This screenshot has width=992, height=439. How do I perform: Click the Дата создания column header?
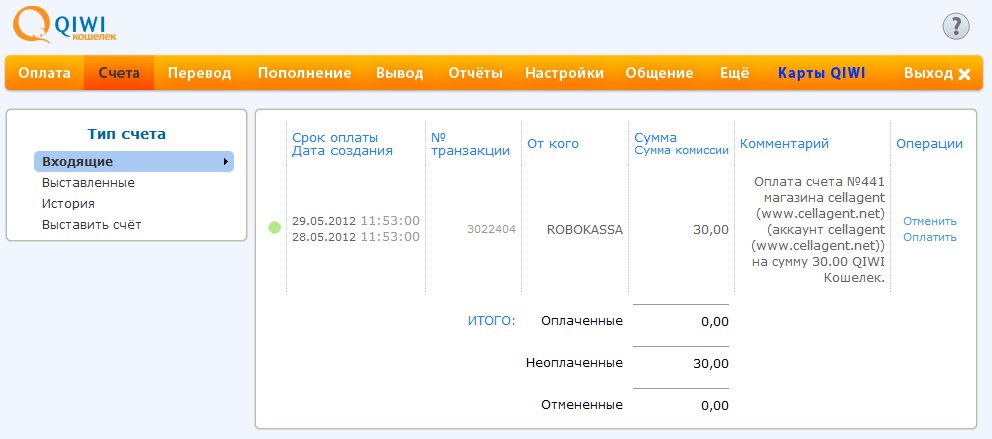pyautogui.click(x=342, y=151)
